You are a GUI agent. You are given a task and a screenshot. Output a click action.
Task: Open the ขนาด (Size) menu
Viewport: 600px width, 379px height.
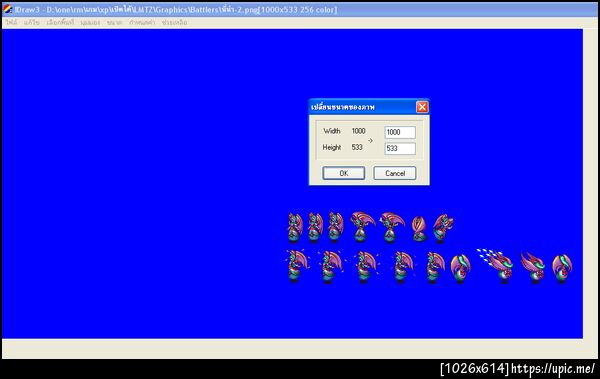coord(114,23)
